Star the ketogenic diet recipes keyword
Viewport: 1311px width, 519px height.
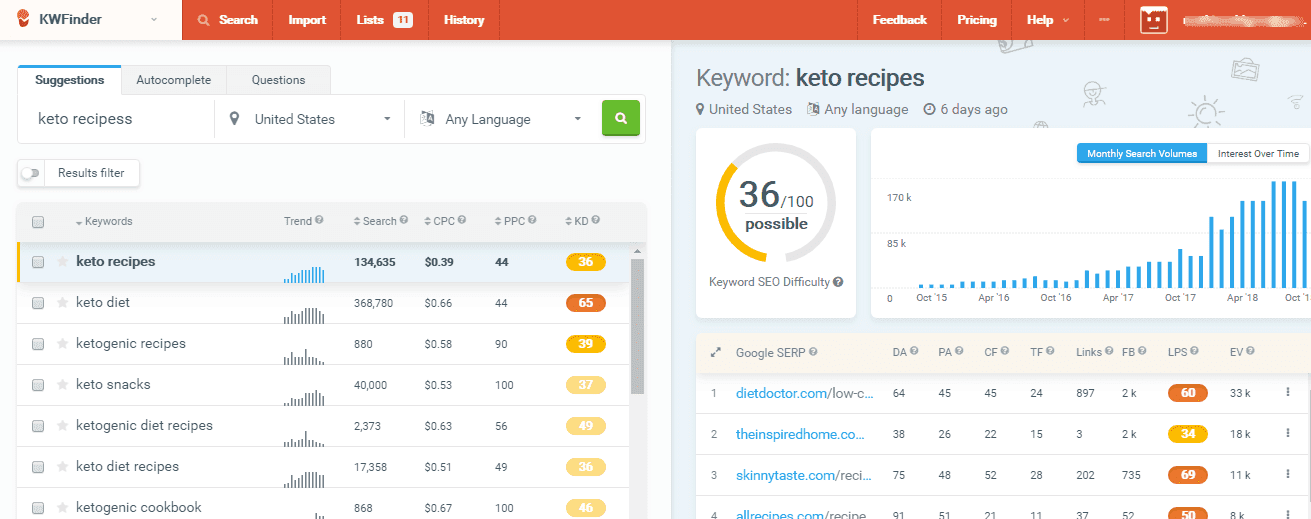click(x=63, y=426)
